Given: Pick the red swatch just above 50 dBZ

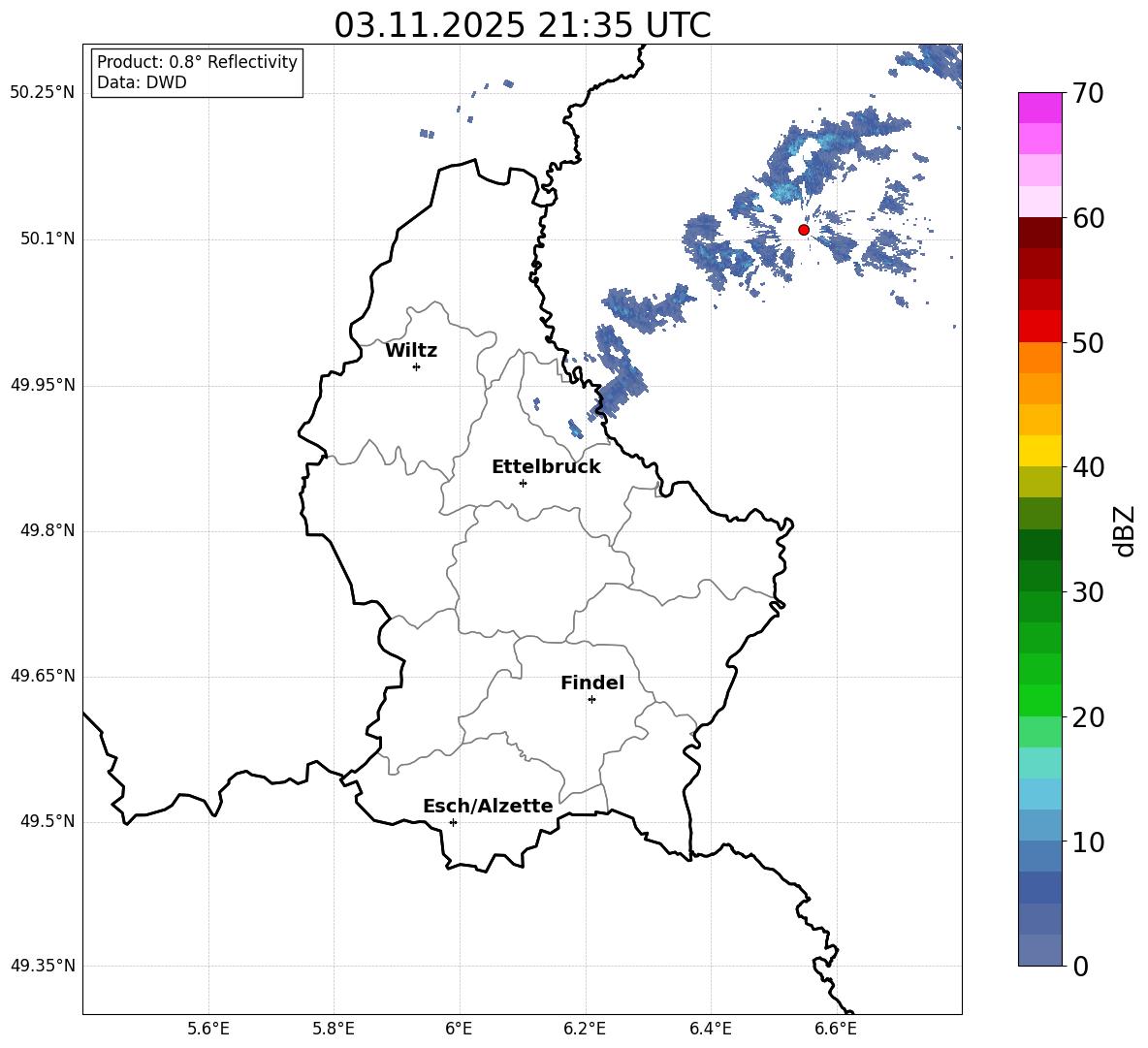Looking at the screenshot, I should click(1040, 327).
